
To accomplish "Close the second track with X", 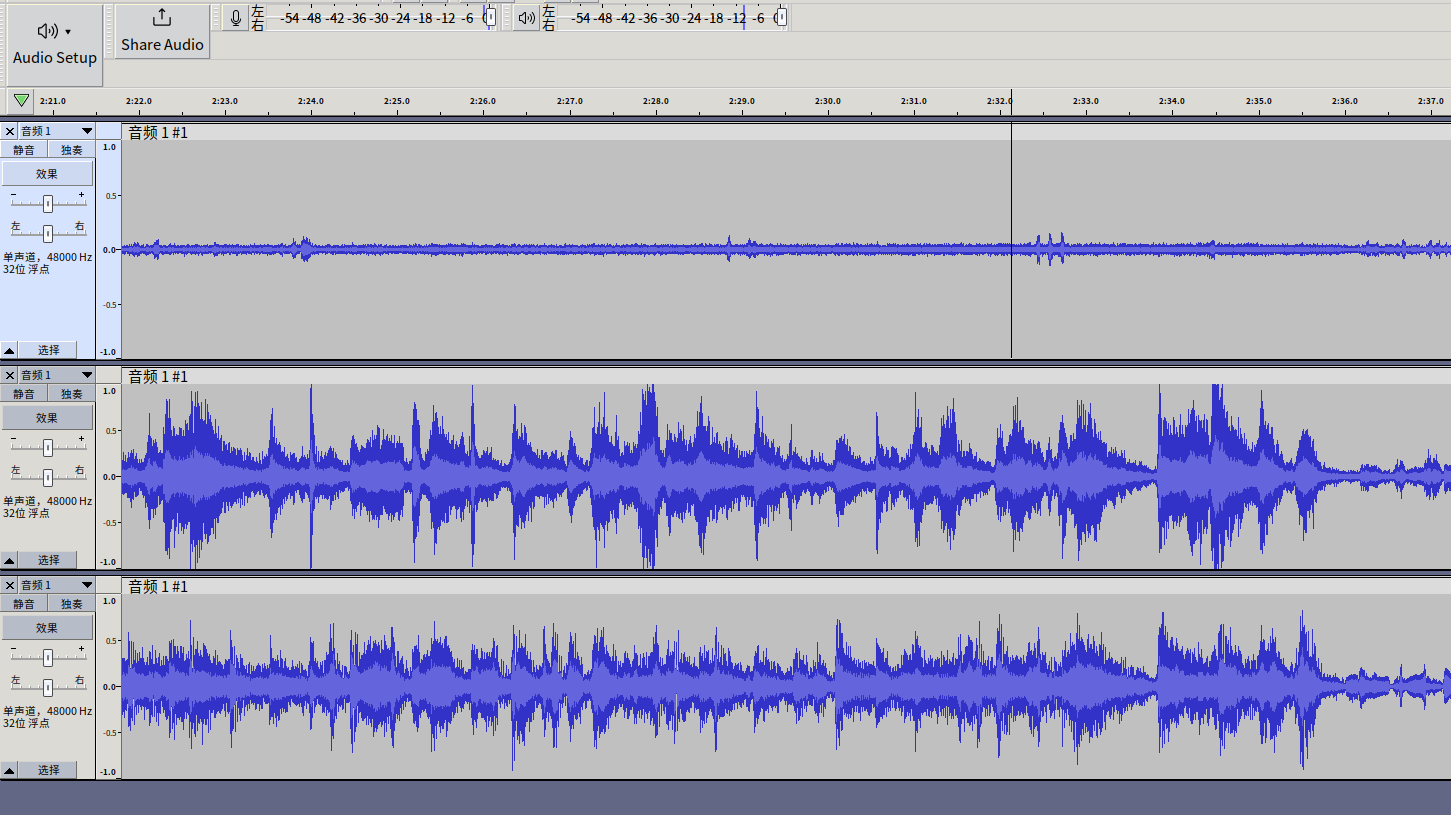I will click(x=9, y=375).
